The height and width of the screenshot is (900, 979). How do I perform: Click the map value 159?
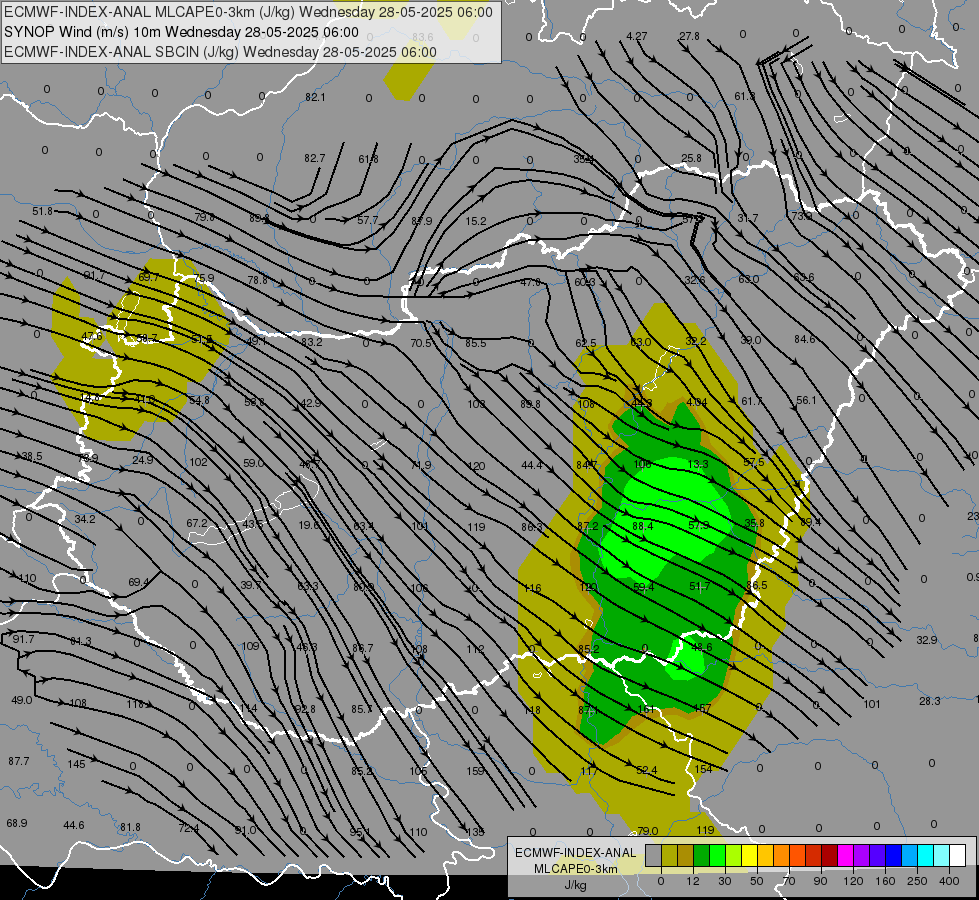pos(475,771)
